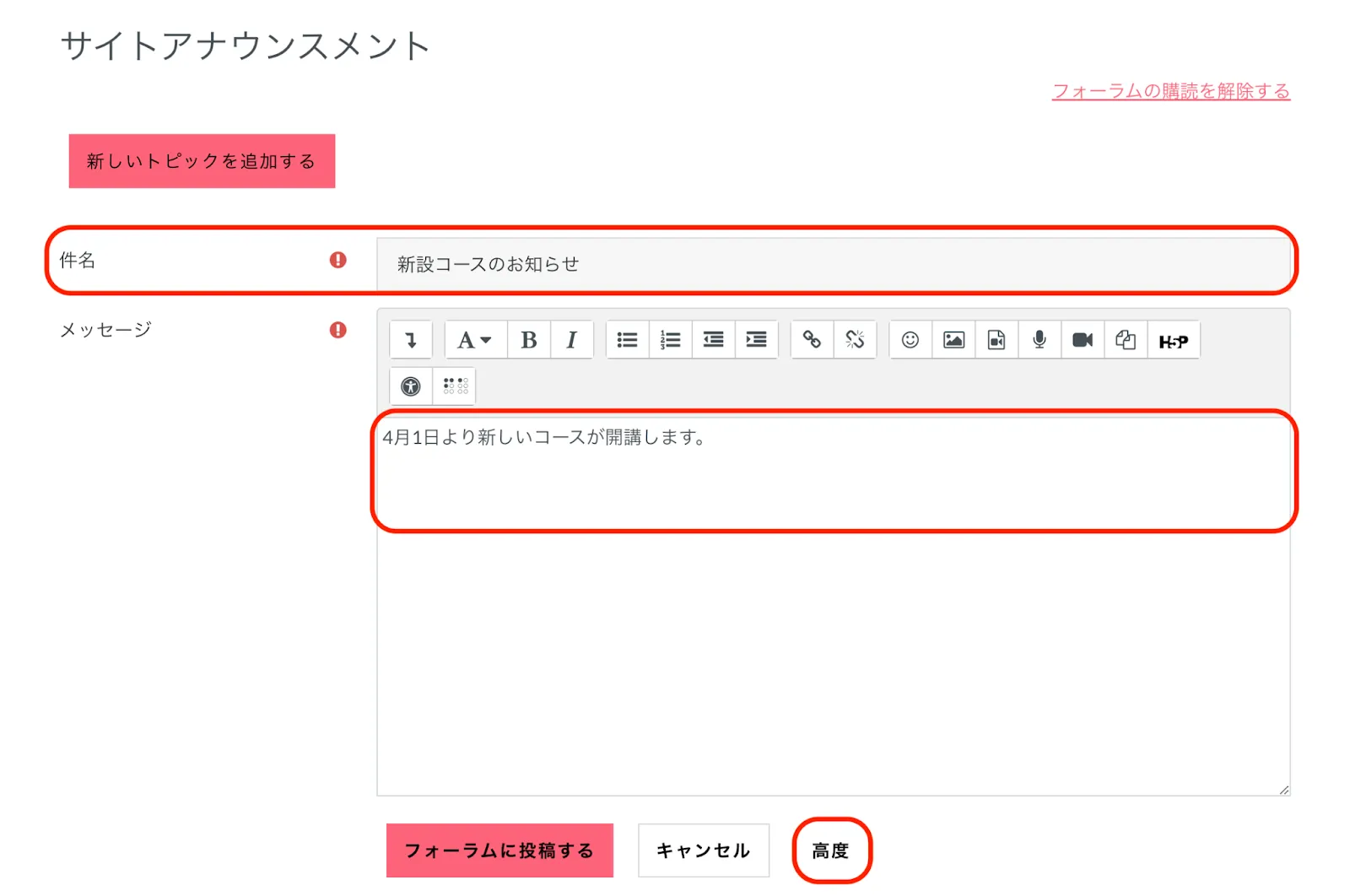The width and height of the screenshot is (1350, 896).
Task: Insert H5P content
Action: pos(1173,341)
